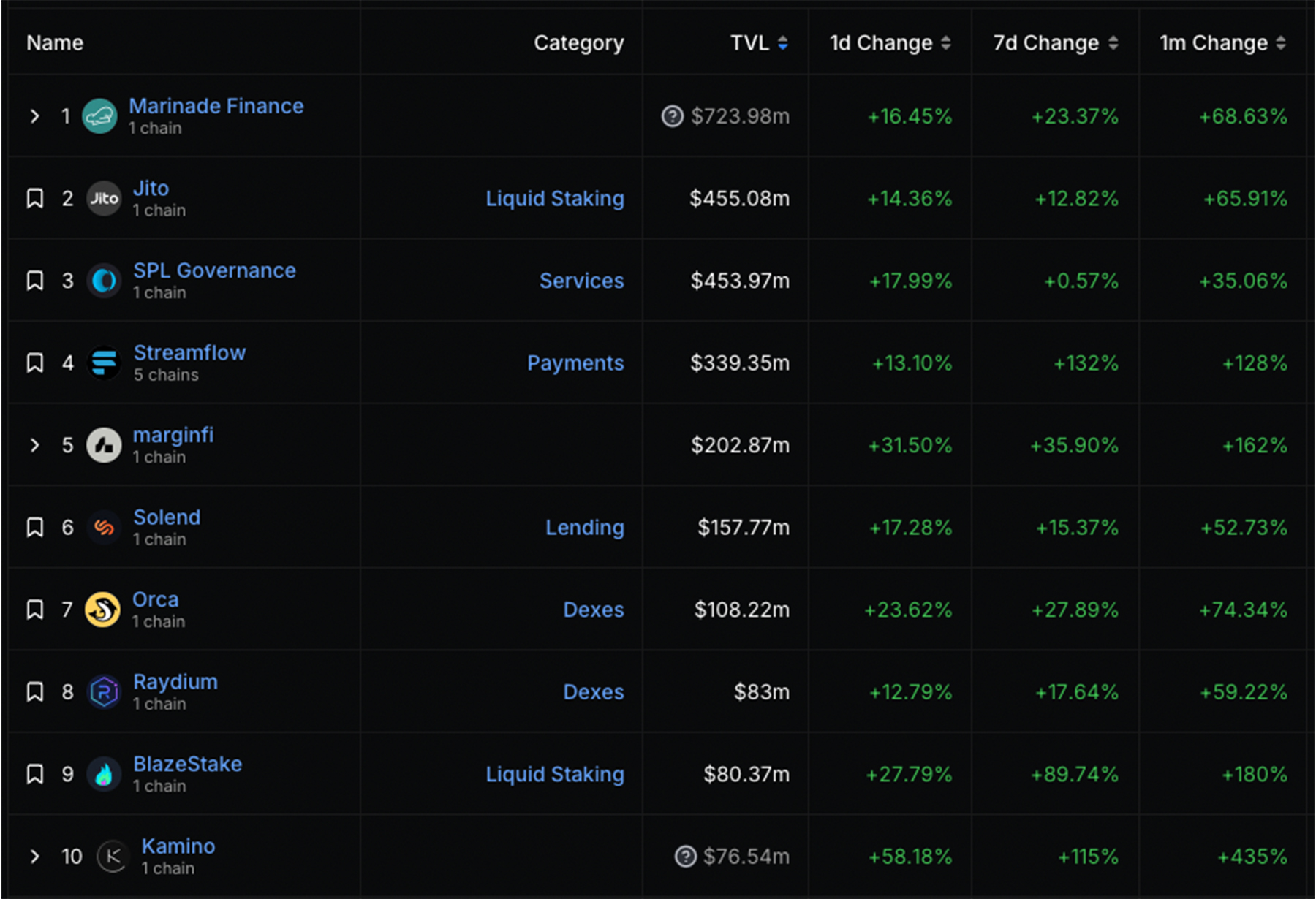The width and height of the screenshot is (1316, 899).
Task: Expand the marginfi row chevron
Action: click(34, 445)
